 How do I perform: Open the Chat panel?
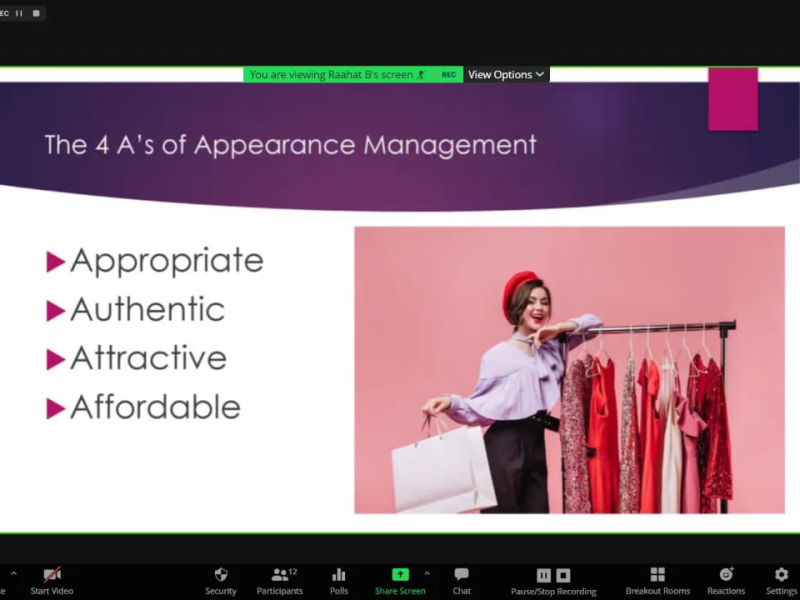coord(461,575)
